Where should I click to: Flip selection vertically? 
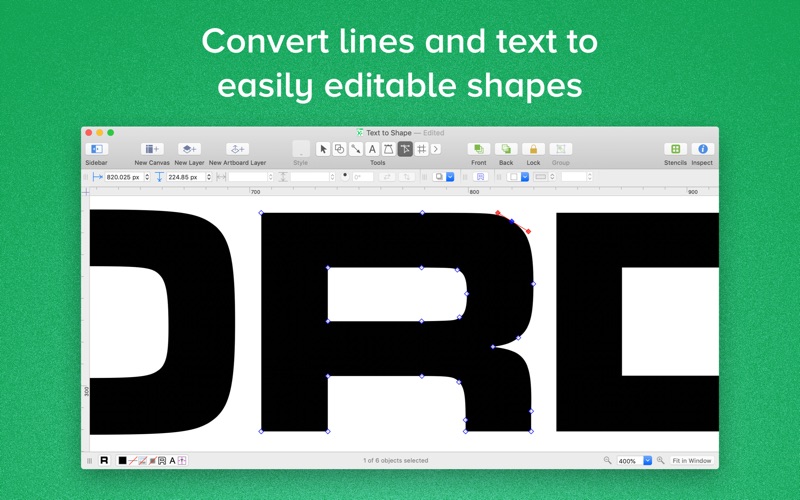[407, 177]
